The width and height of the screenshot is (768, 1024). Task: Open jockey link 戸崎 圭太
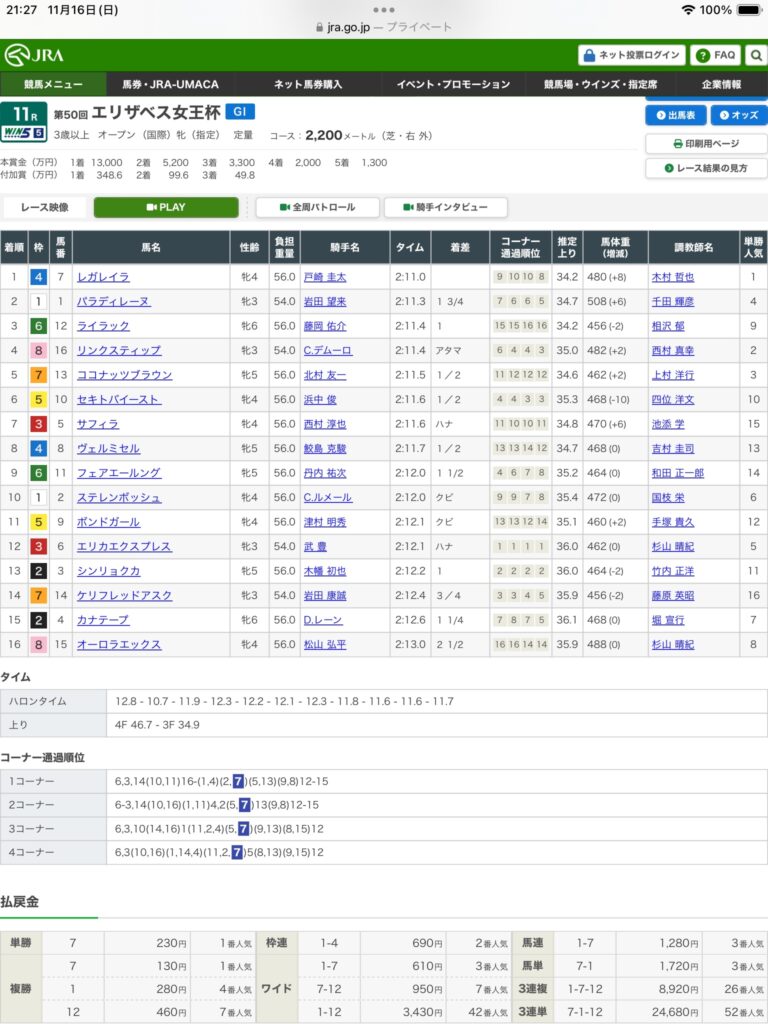tap(324, 277)
